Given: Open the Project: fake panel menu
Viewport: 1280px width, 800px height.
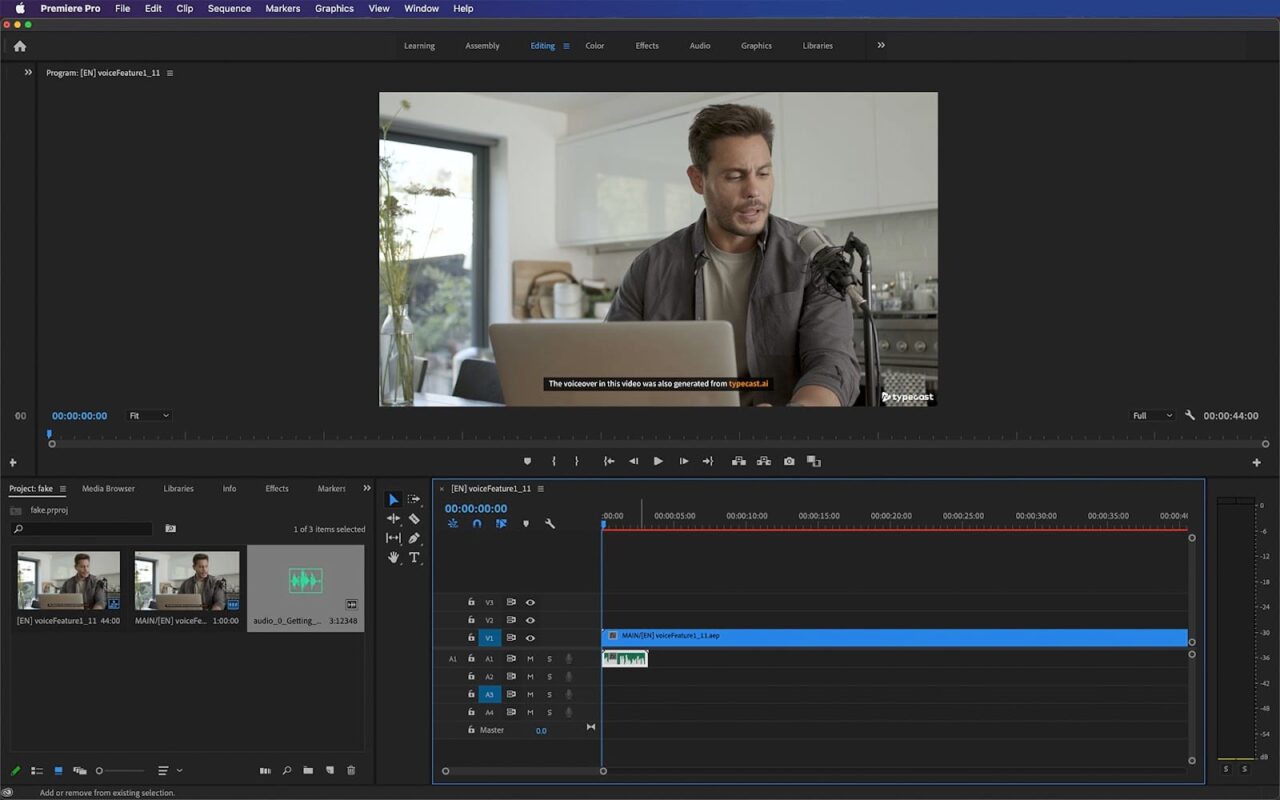Looking at the screenshot, I should pyautogui.click(x=61, y=488).
